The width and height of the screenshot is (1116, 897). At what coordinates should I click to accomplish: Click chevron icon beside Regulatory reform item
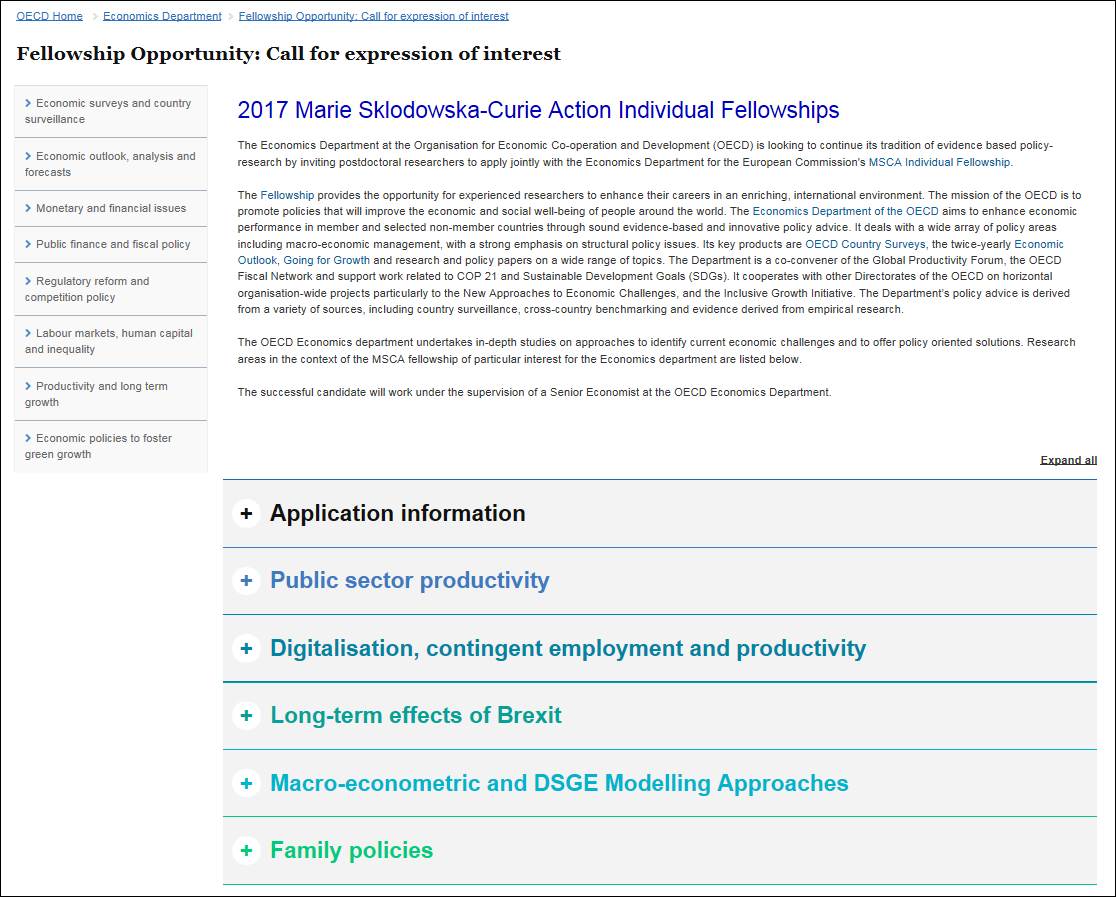28,280
